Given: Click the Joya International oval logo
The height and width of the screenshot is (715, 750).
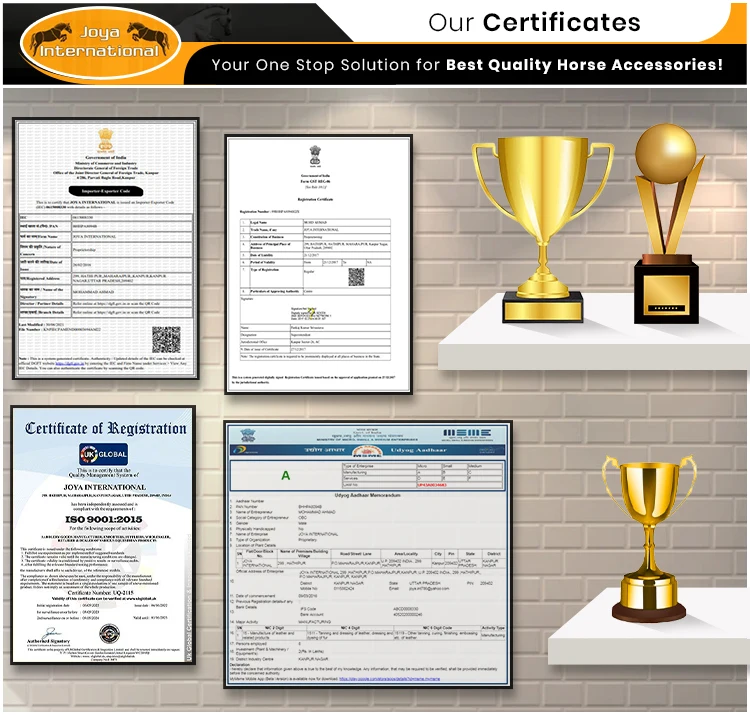Looking at the screenshot, I should (100, 43).
